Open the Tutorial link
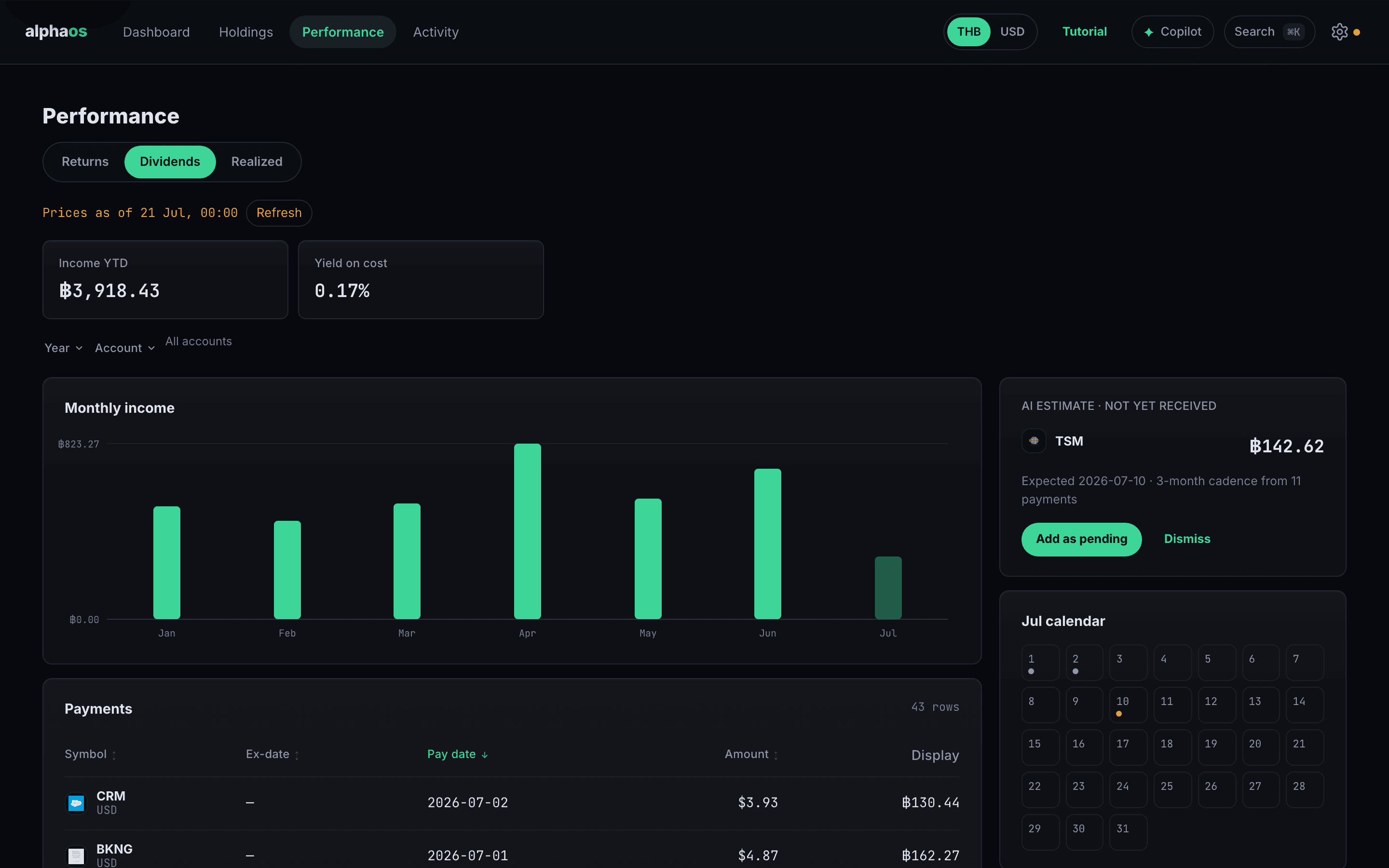Image resolution: width=1389 pixels, height=868 pixels. 1084,31
